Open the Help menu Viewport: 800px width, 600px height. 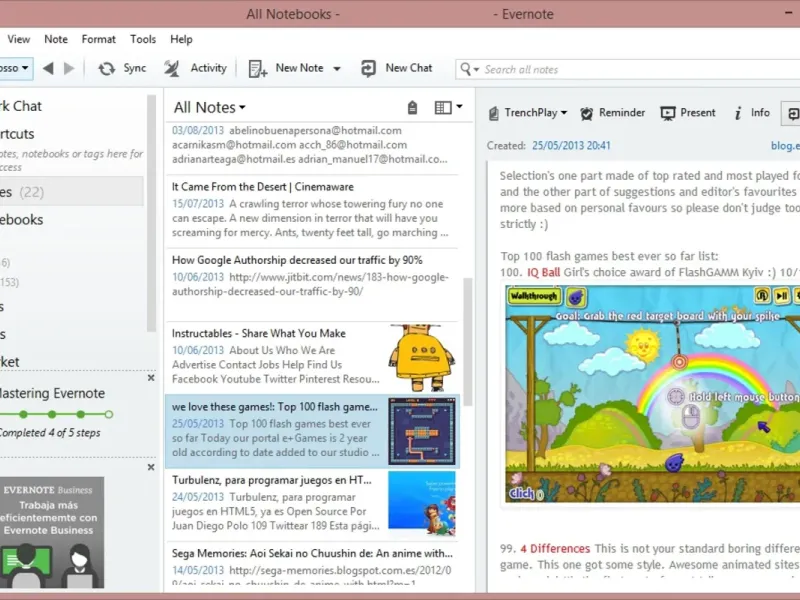[181, 39]
